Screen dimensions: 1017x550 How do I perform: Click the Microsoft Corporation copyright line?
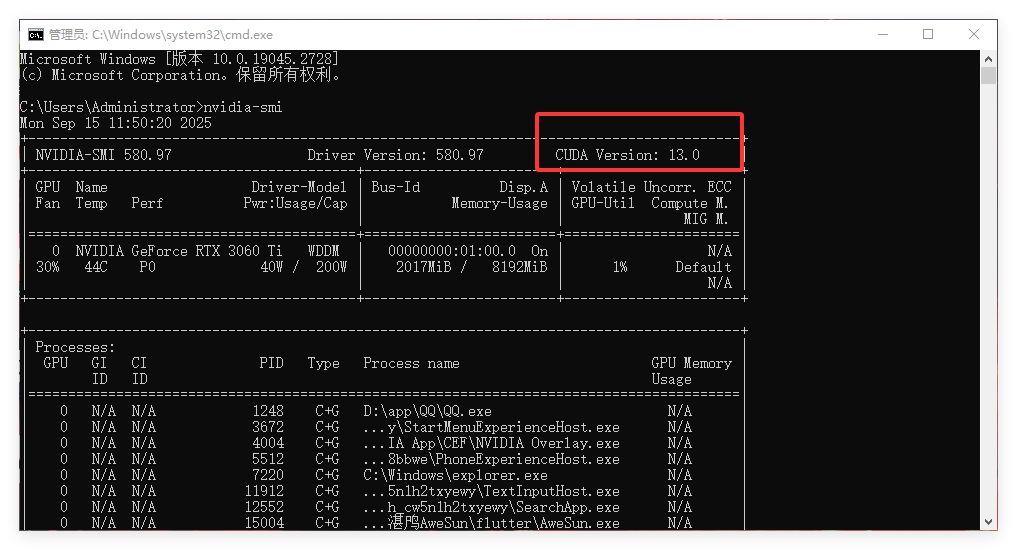(x=179, y=75)
